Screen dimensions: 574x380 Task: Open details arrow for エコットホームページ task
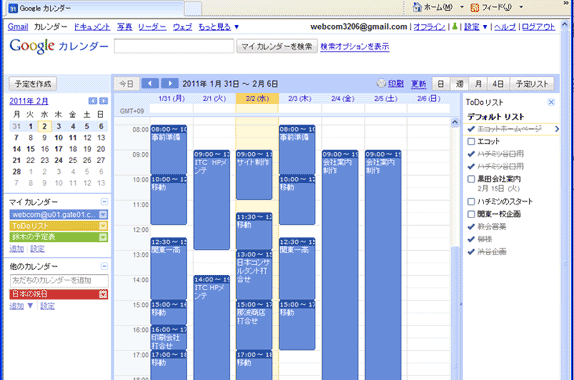pyautogui.click(x=557, y=129)
